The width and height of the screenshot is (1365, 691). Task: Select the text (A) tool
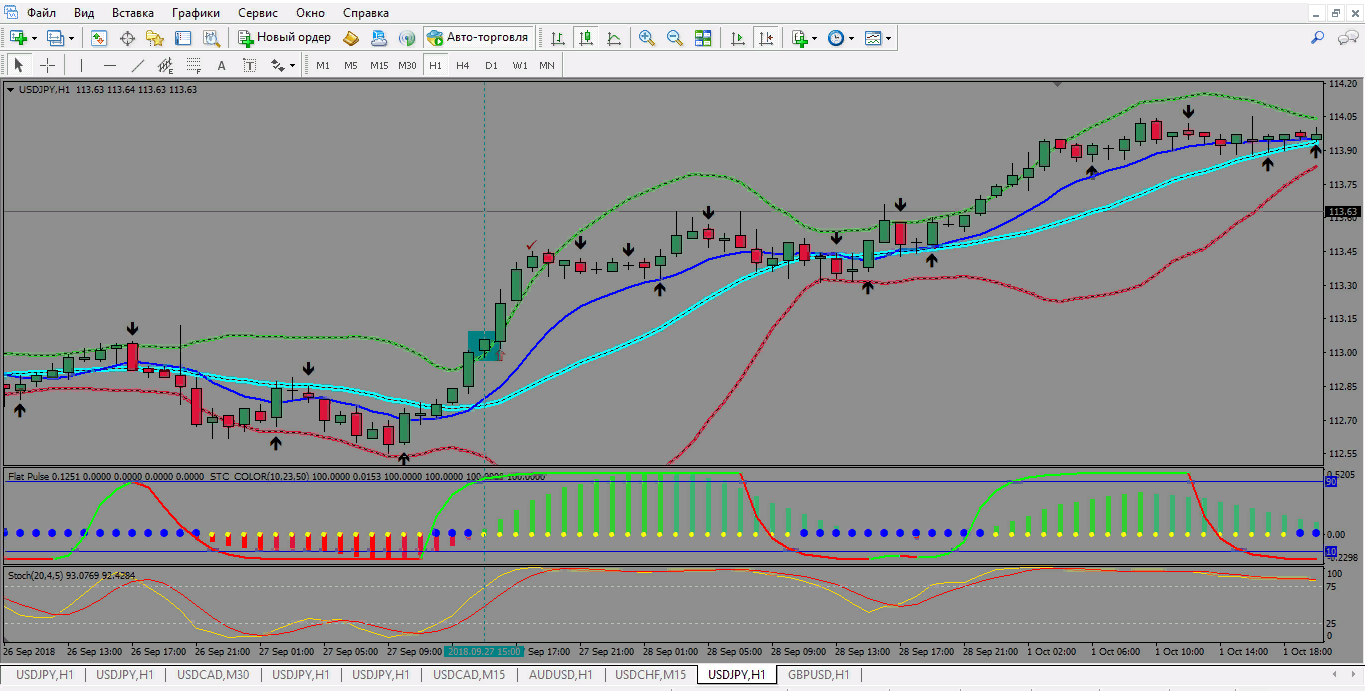[x=222, y=65]
